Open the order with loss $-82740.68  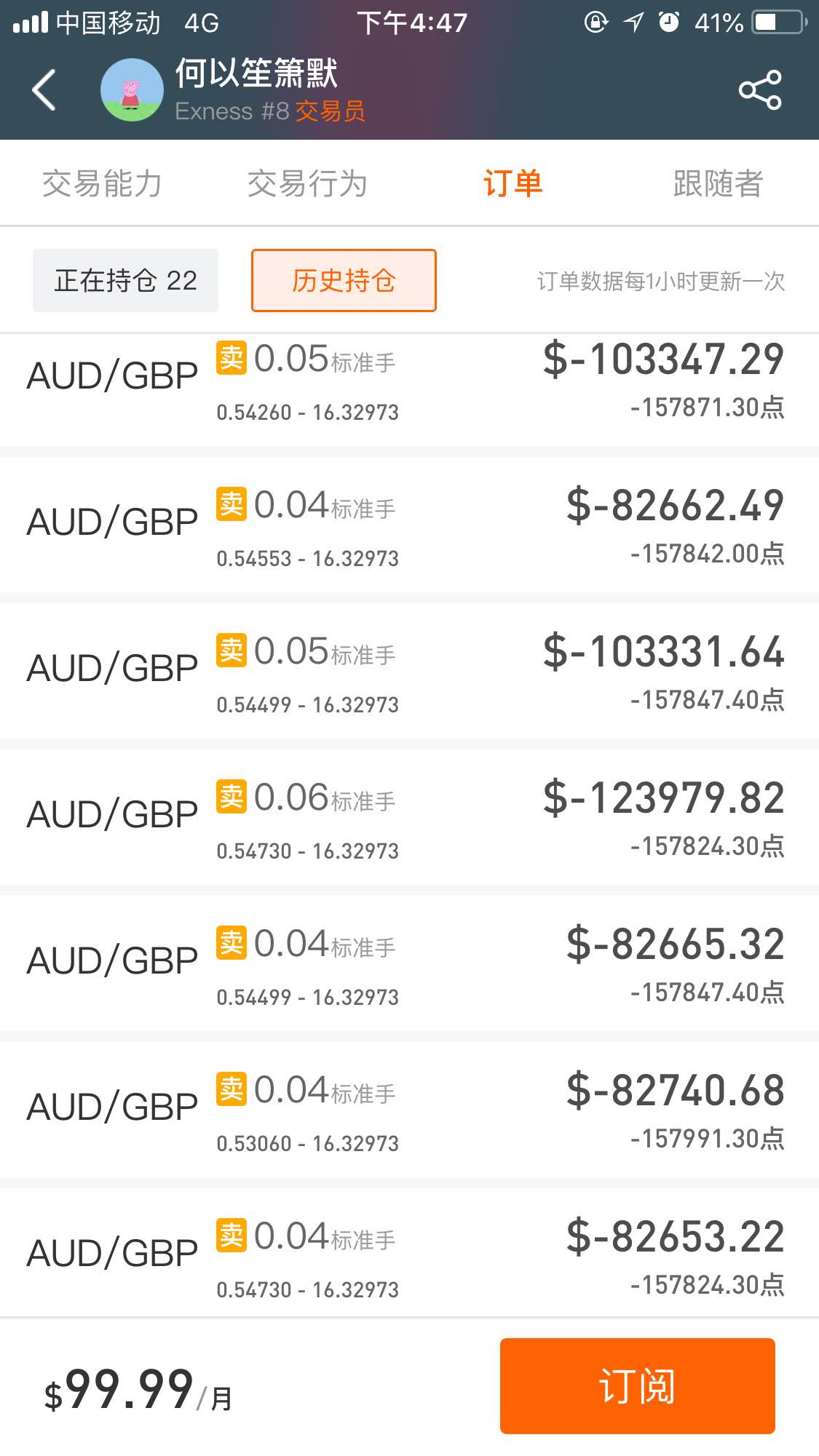(409, 1110)
